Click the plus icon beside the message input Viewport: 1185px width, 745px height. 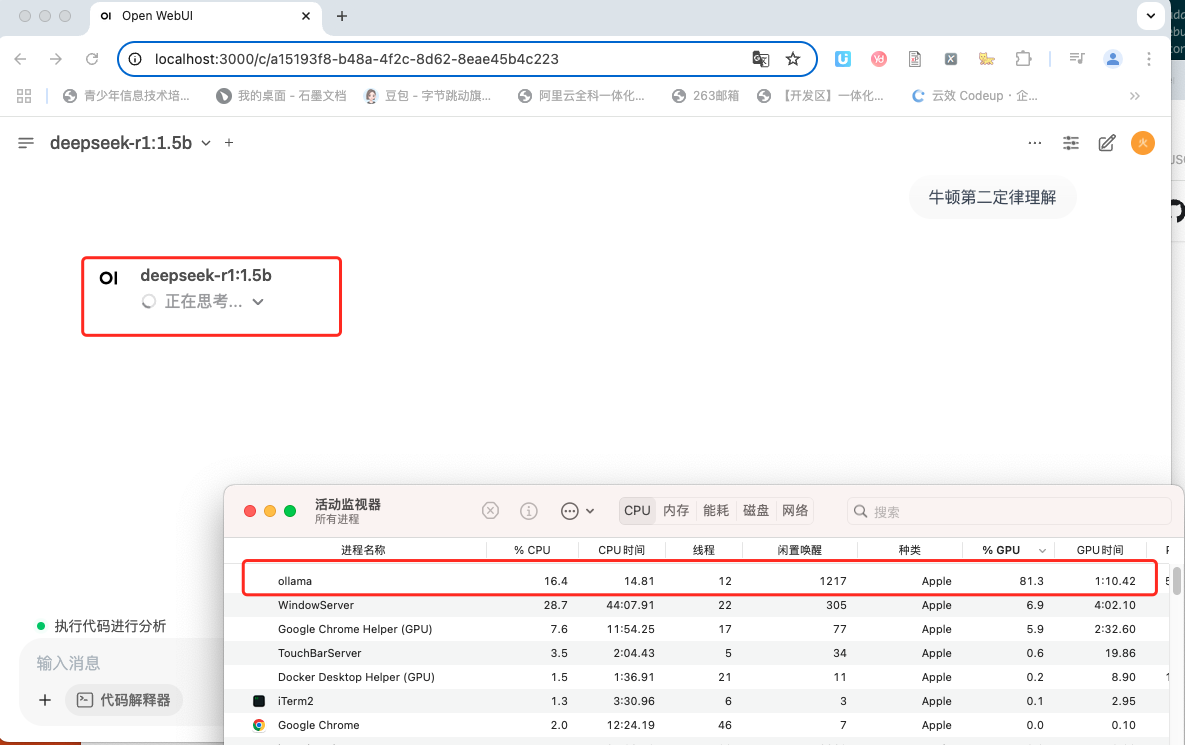point(44,700)
